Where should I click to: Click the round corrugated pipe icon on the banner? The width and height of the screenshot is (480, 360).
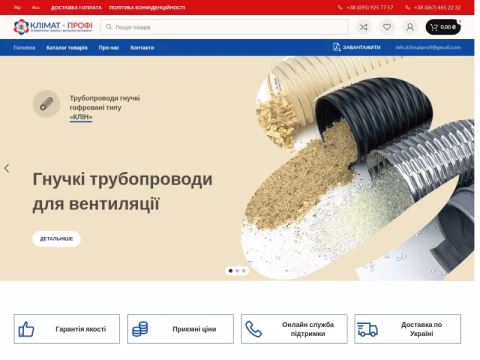tap(47, 104)
